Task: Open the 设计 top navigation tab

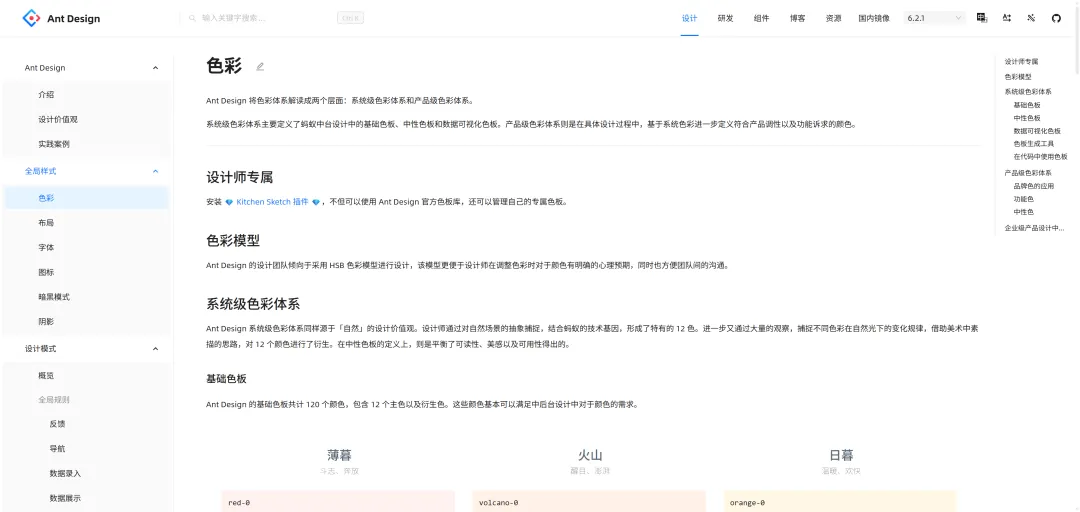Action: pyautogui.click(x=689, y=19)
